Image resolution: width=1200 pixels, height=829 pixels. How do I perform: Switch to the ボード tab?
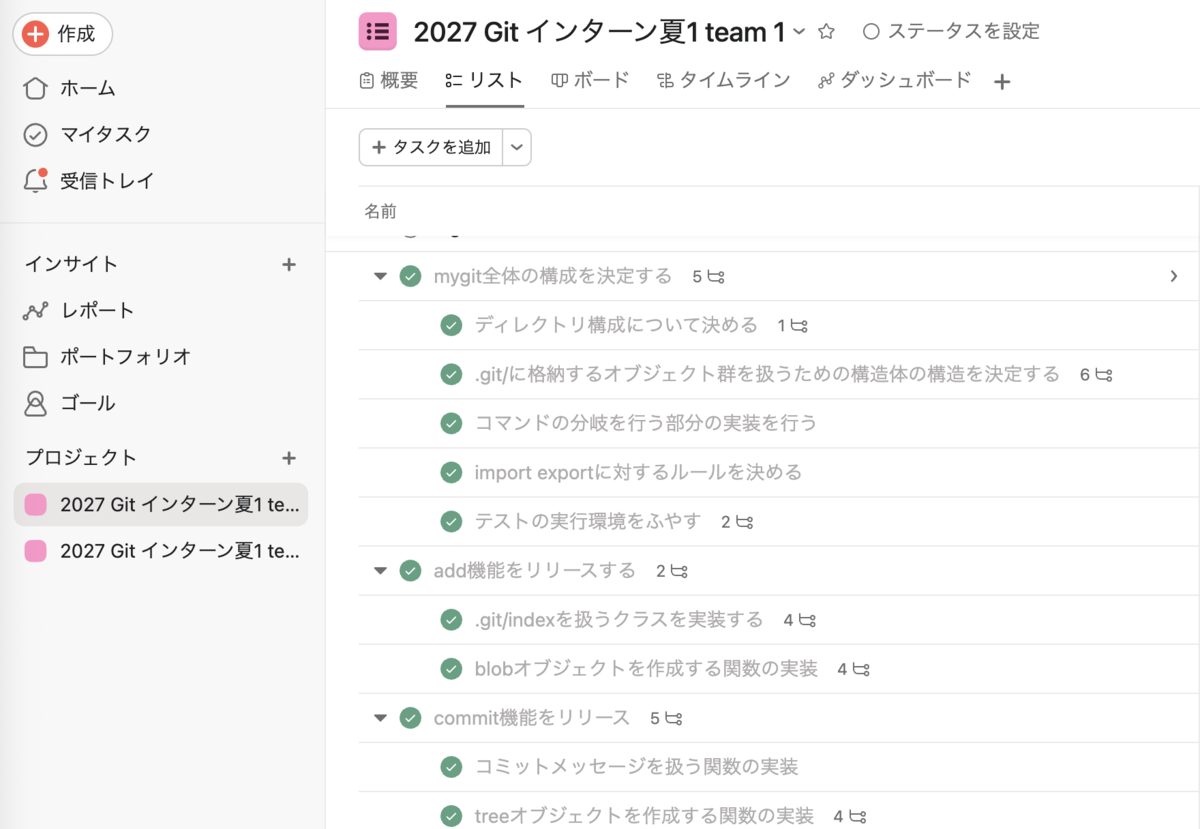(590, 80)
